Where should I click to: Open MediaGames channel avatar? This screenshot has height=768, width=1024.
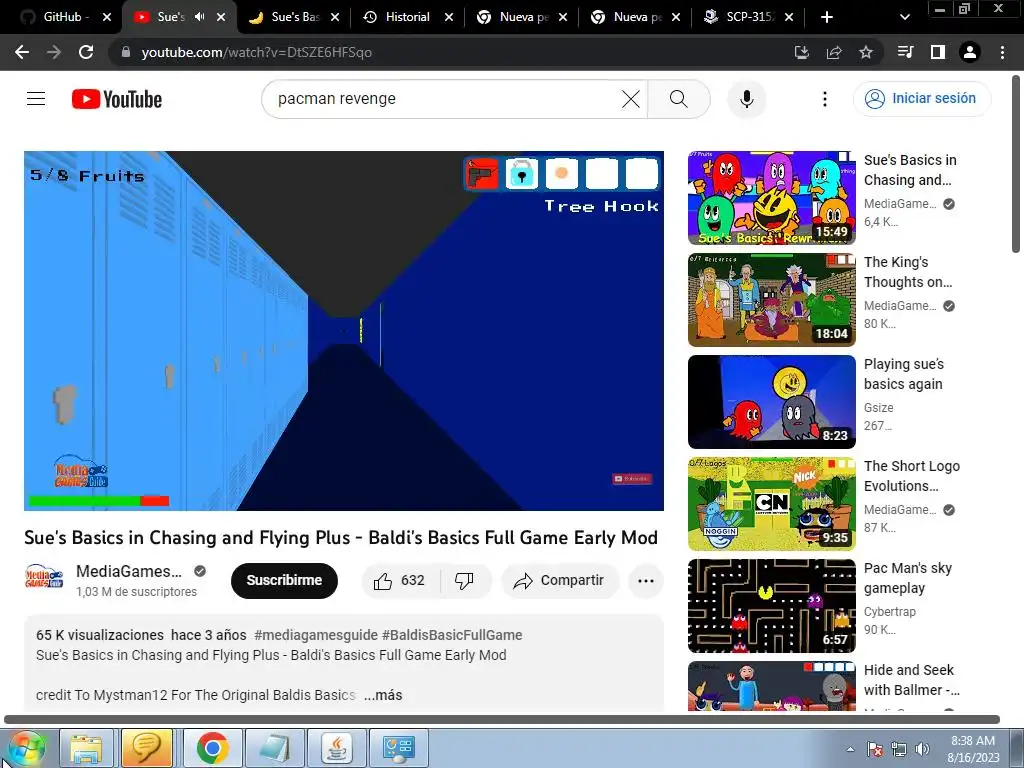pos(44,577)
